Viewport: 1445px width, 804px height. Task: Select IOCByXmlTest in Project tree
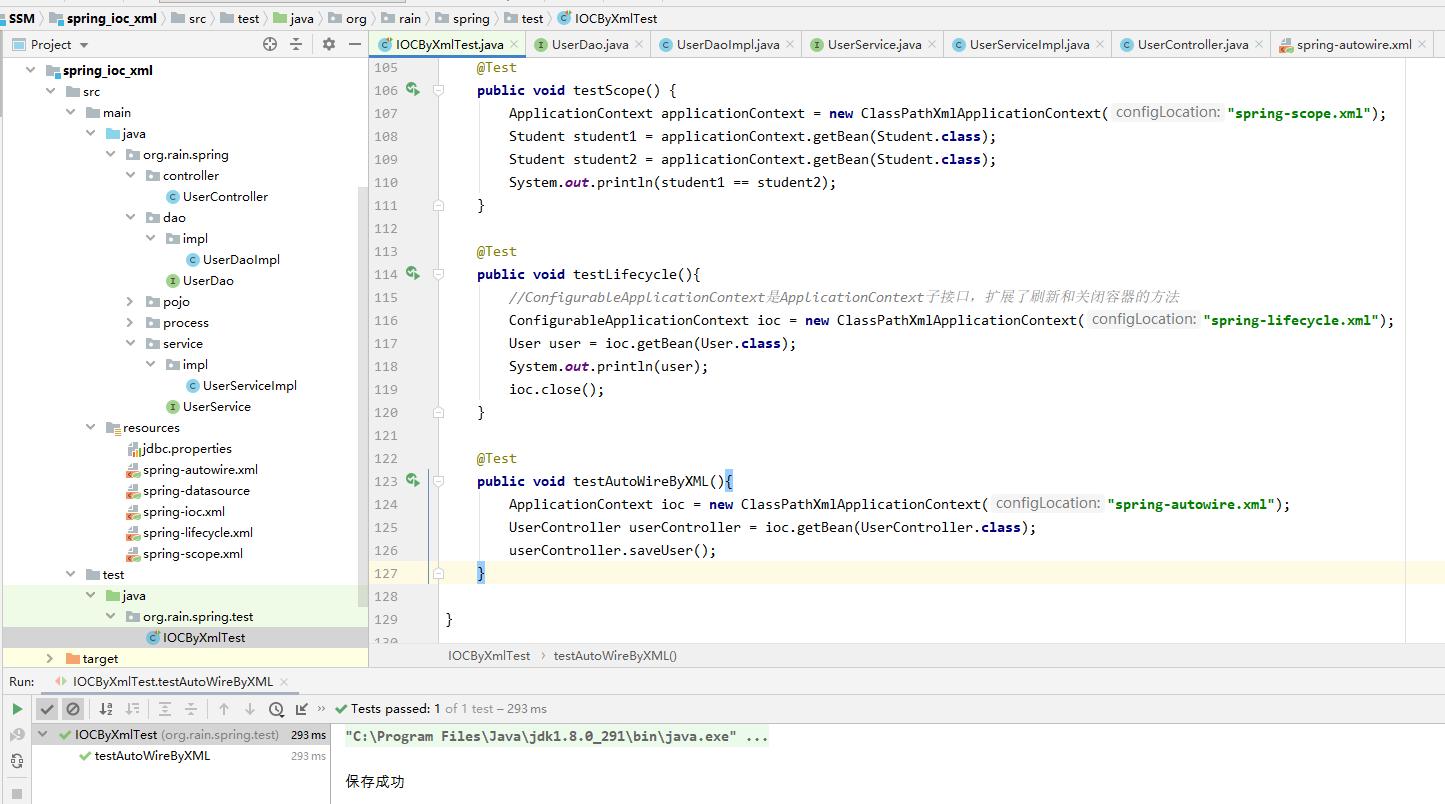click(195, 638)
